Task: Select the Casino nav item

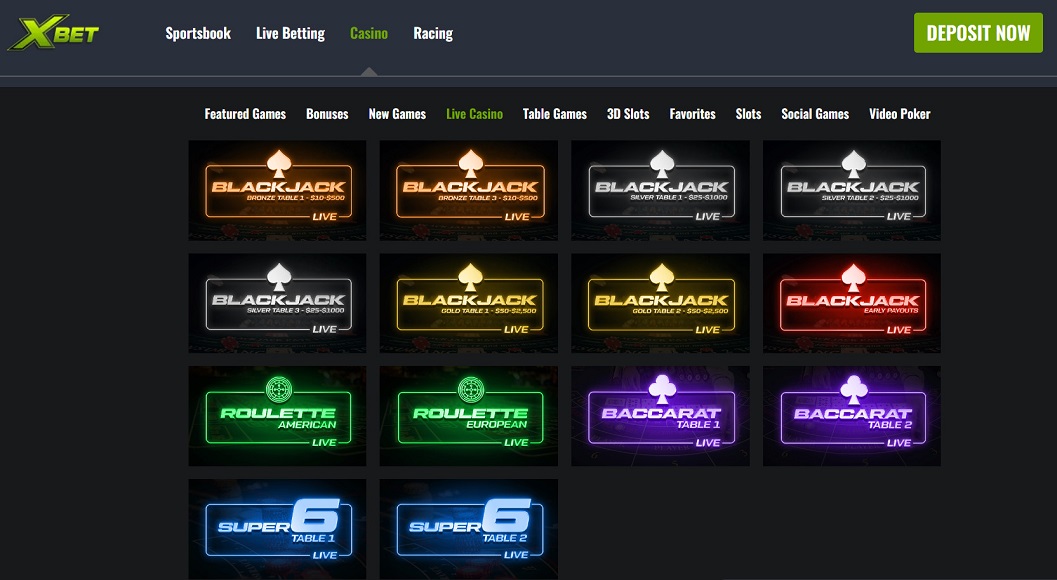Action: pos(369,33)
